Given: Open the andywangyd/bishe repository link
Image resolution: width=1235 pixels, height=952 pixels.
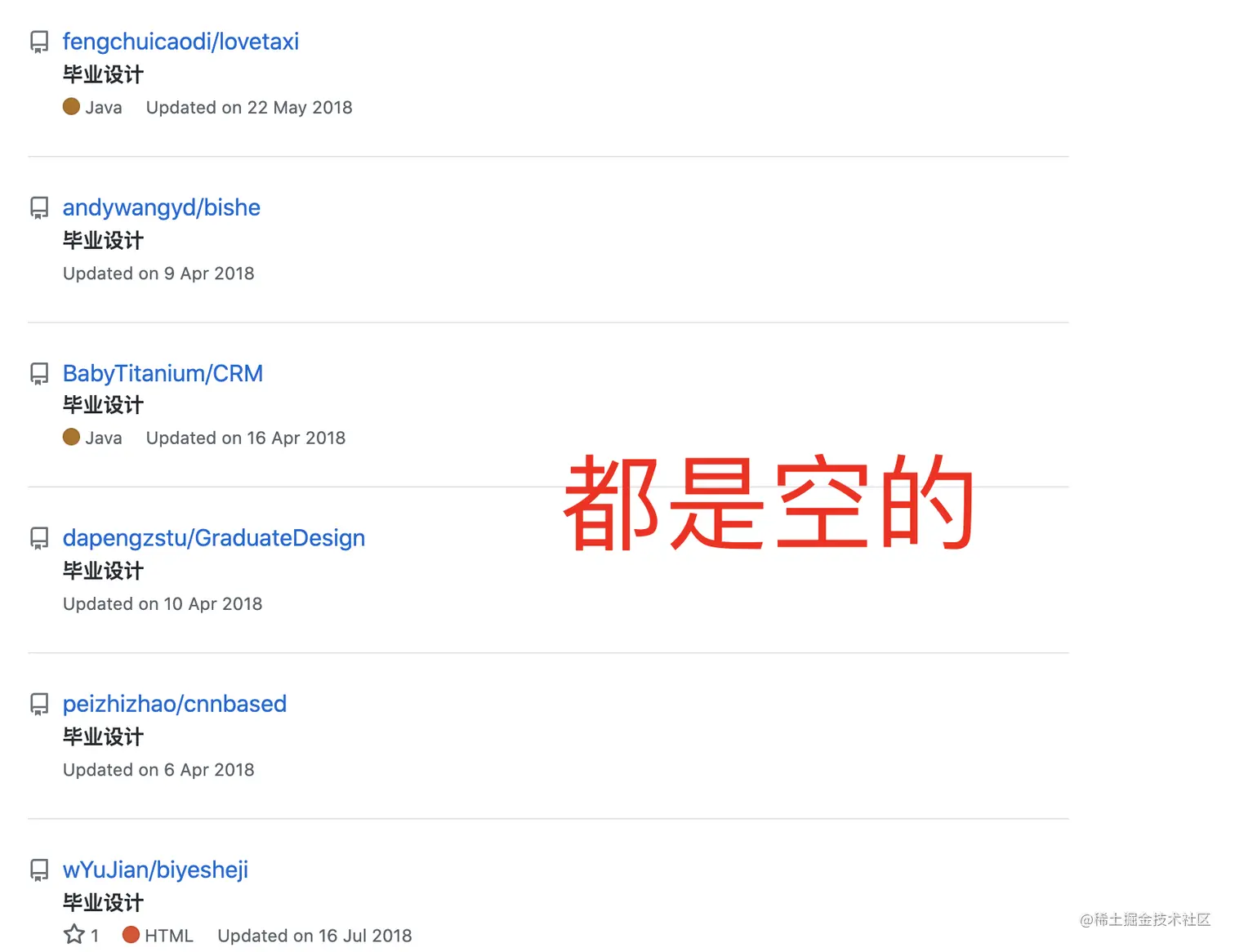Looking at the screenshot, I should (162, 207).
